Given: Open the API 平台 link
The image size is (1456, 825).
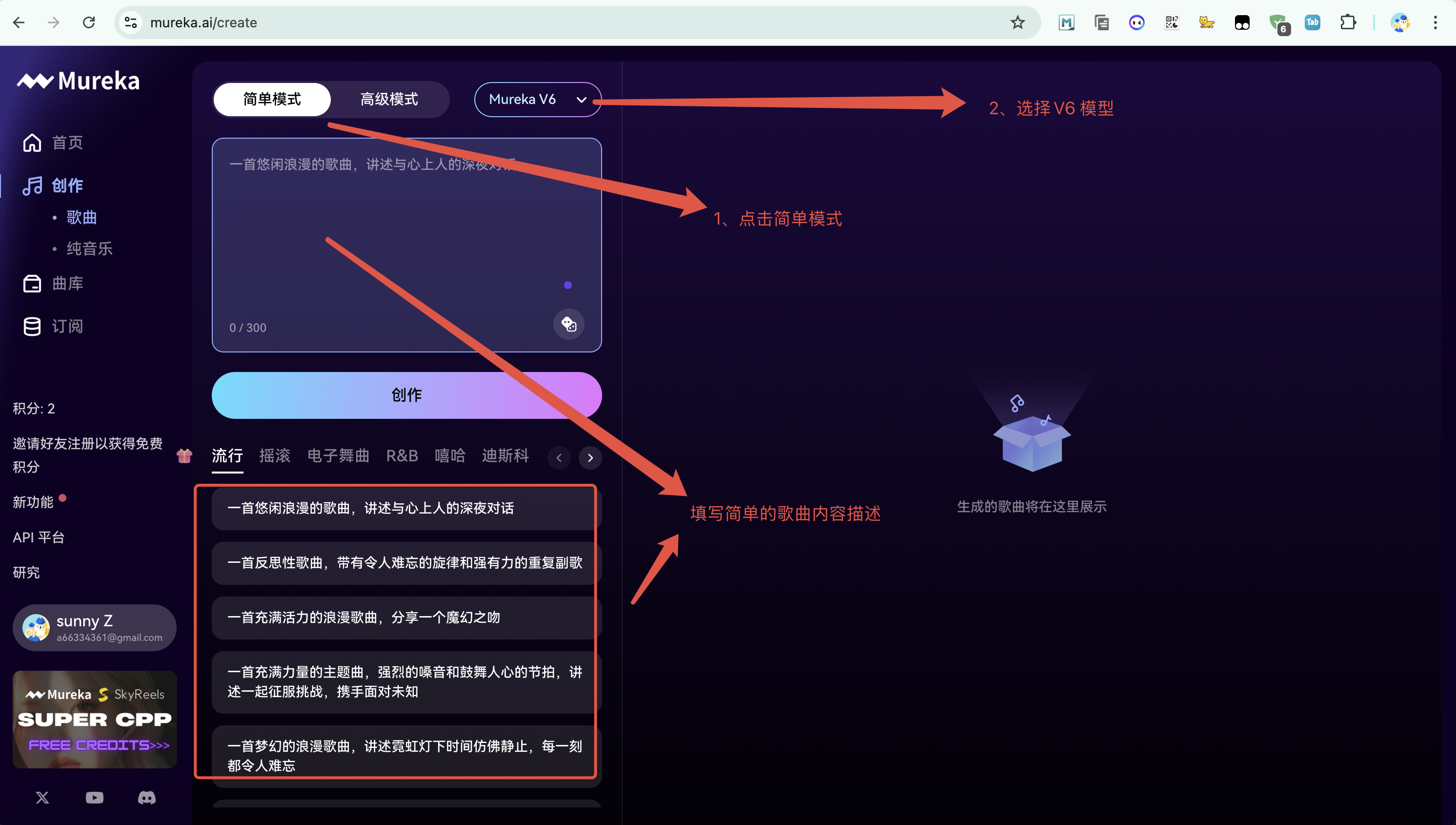Looking at the screenshot, I should tap(39, 537).
